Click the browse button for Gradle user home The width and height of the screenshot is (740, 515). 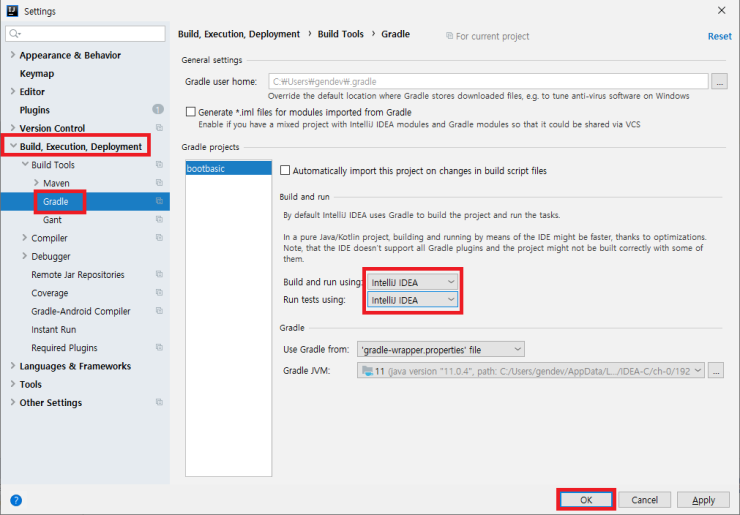click(x=720, y=82)
